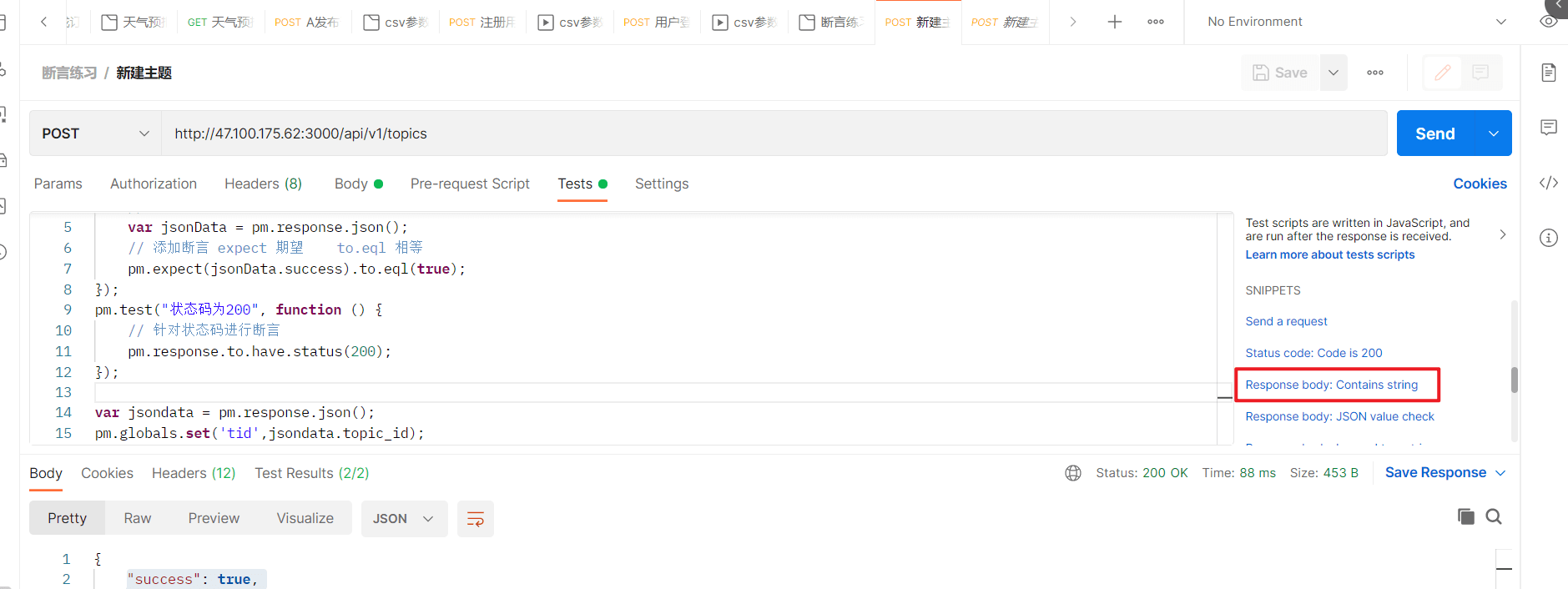Open the POST method dropdown
Viewport: 1568px width, 589px height.
(x=95, y=133)
